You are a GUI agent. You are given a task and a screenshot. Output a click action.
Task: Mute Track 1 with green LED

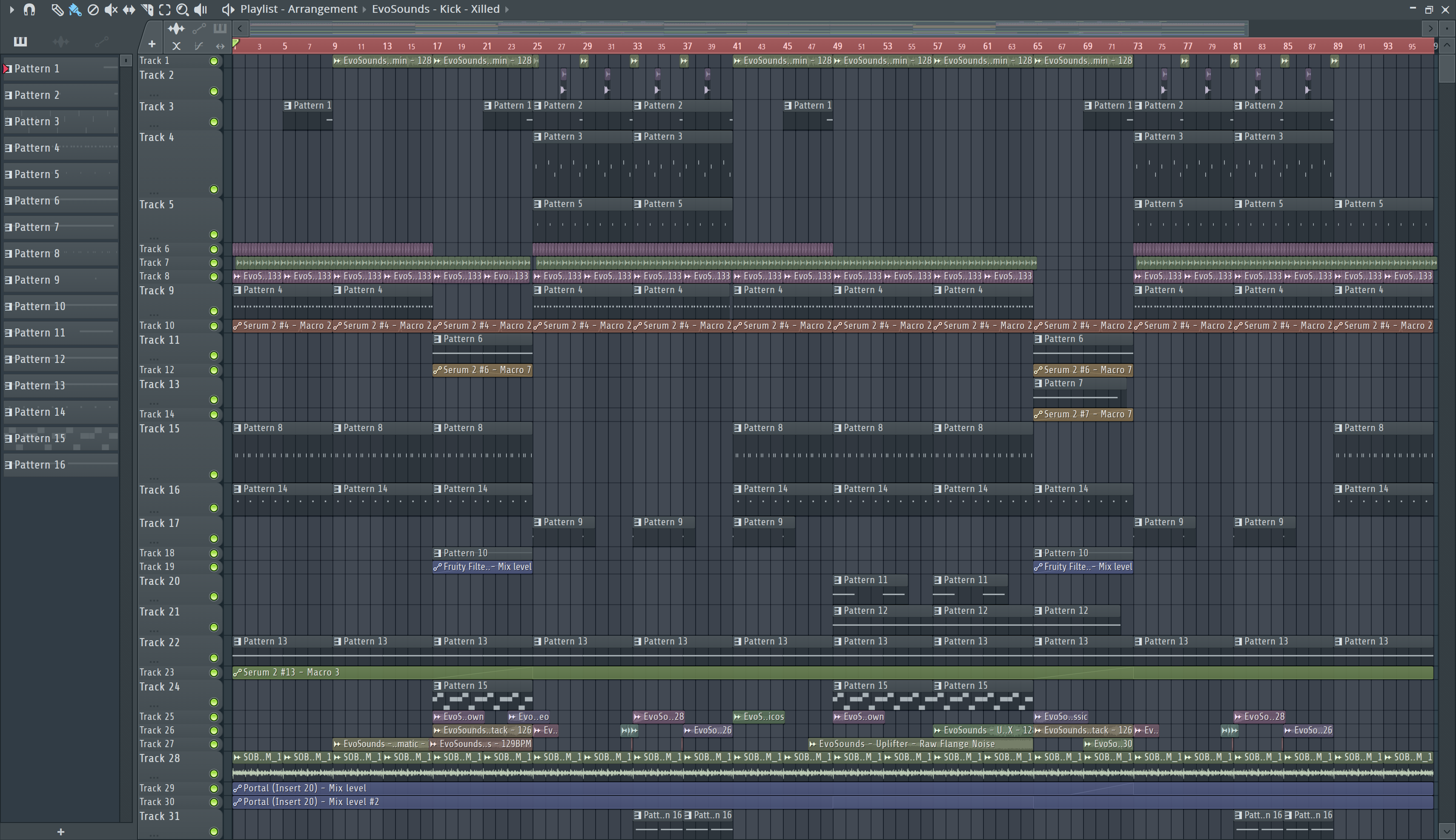click(214, 61)
